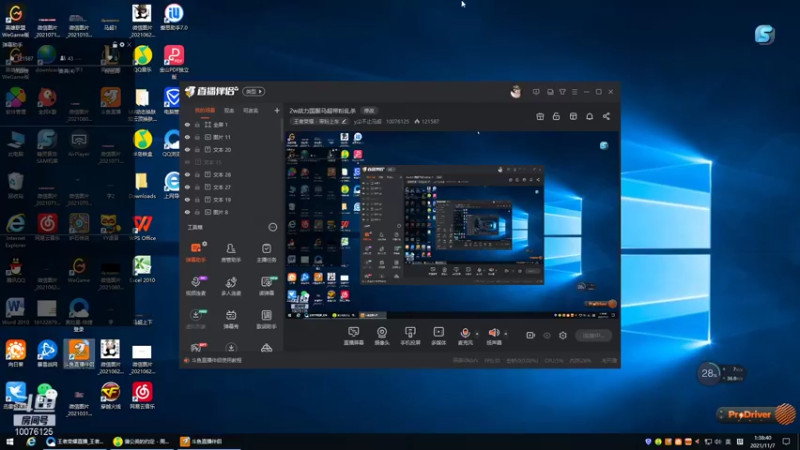Open the 多人连麦 multi-person co-stream tool

click(x=231, y=286)
